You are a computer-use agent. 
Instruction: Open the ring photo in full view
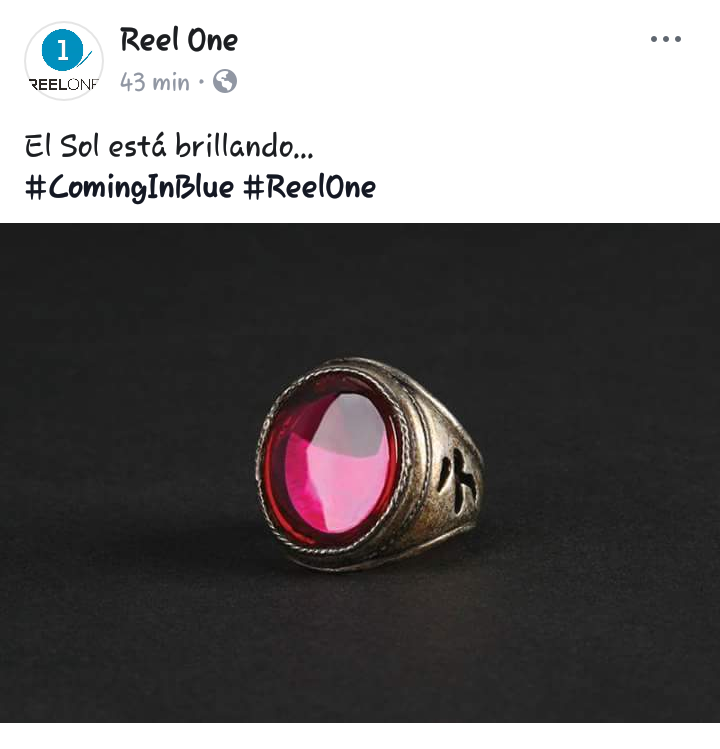[360, 472]
